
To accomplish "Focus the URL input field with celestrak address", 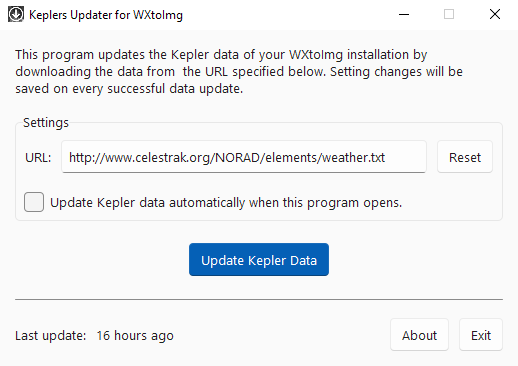I will point(244,157).
